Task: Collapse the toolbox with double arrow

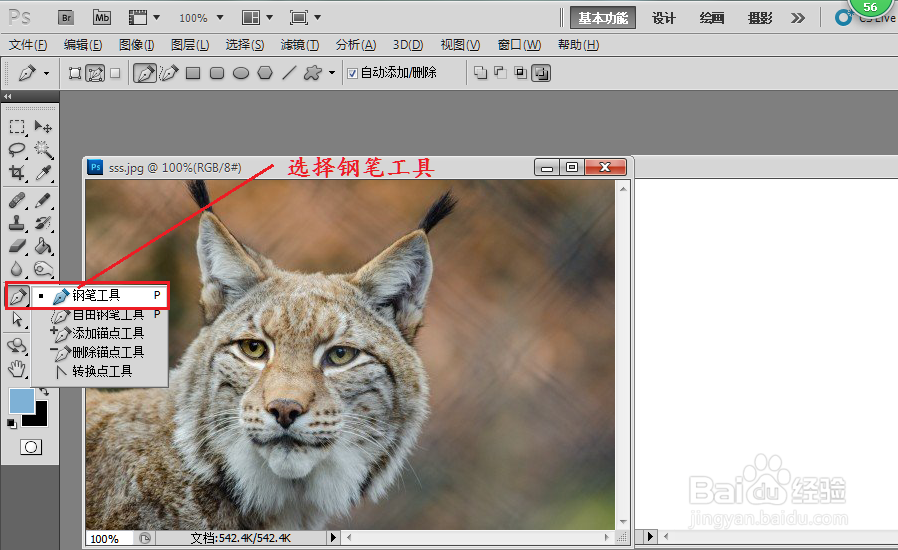Action: pos(7,96)
